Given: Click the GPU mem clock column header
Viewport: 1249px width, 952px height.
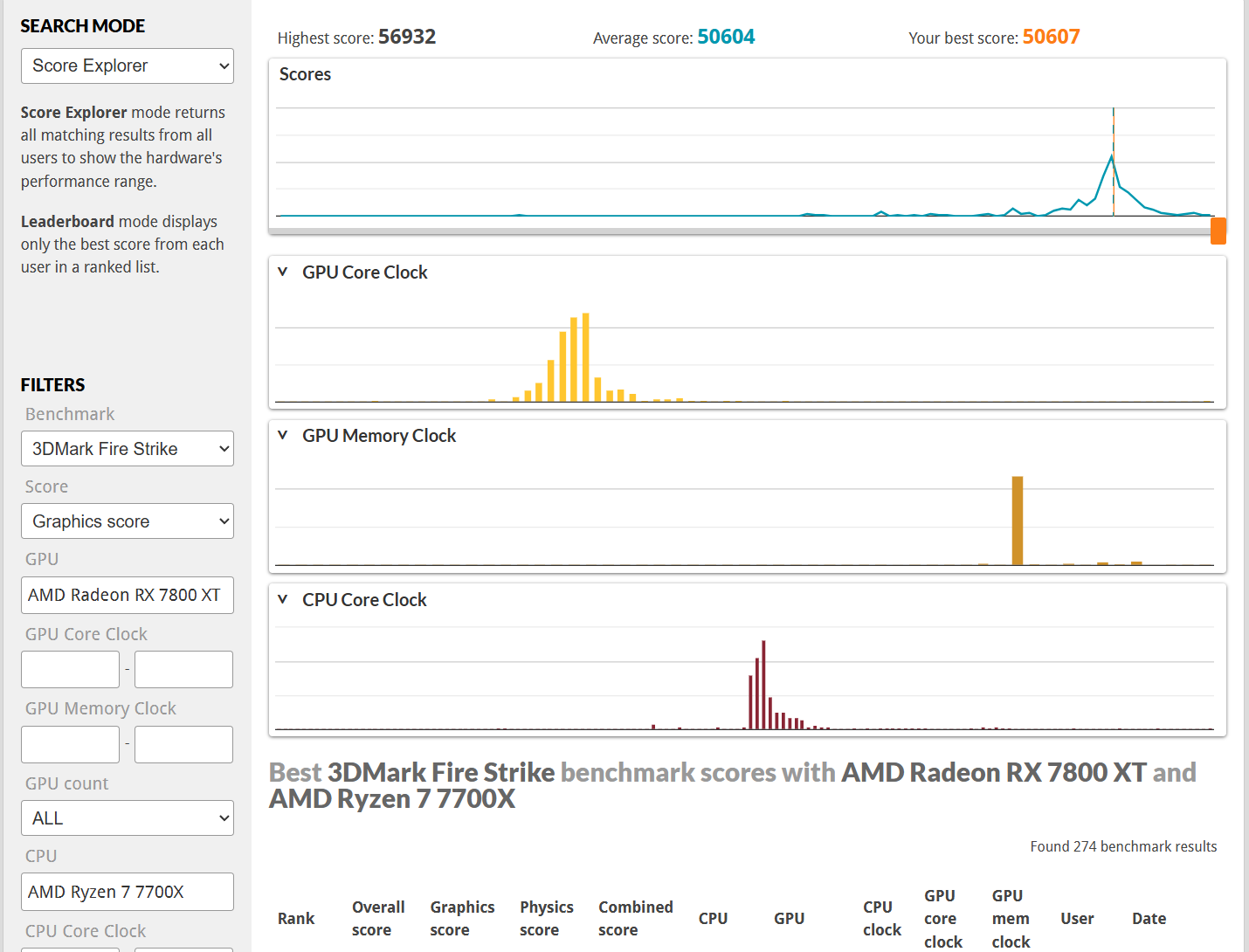Looking at the screenshot, I should pyautogui.click(x=1011, y=919).
